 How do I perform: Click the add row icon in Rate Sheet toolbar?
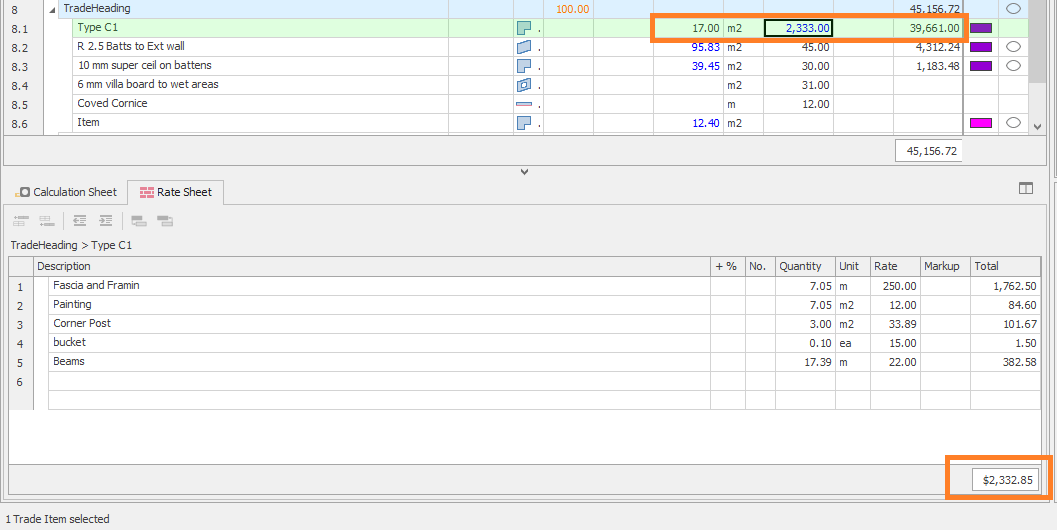[x=20, y=221]
